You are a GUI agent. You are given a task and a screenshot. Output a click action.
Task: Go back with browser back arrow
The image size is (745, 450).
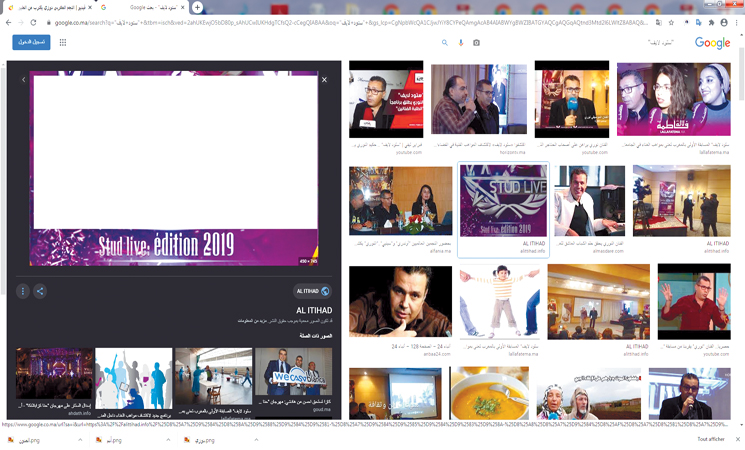(8, 22)
